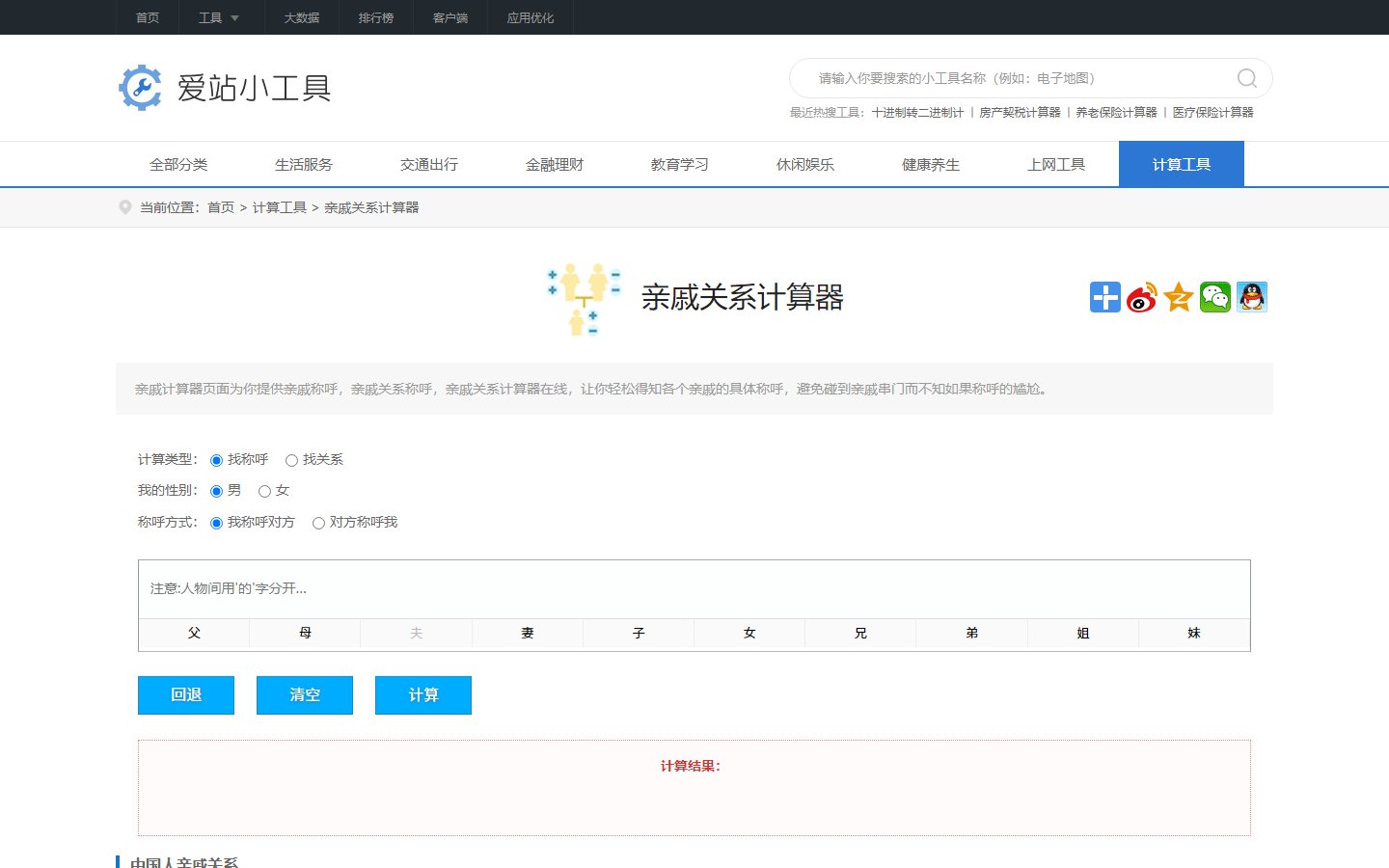1389x868 pixels.
Task: Click the blue plus share icon
Action: [1105, 297]
